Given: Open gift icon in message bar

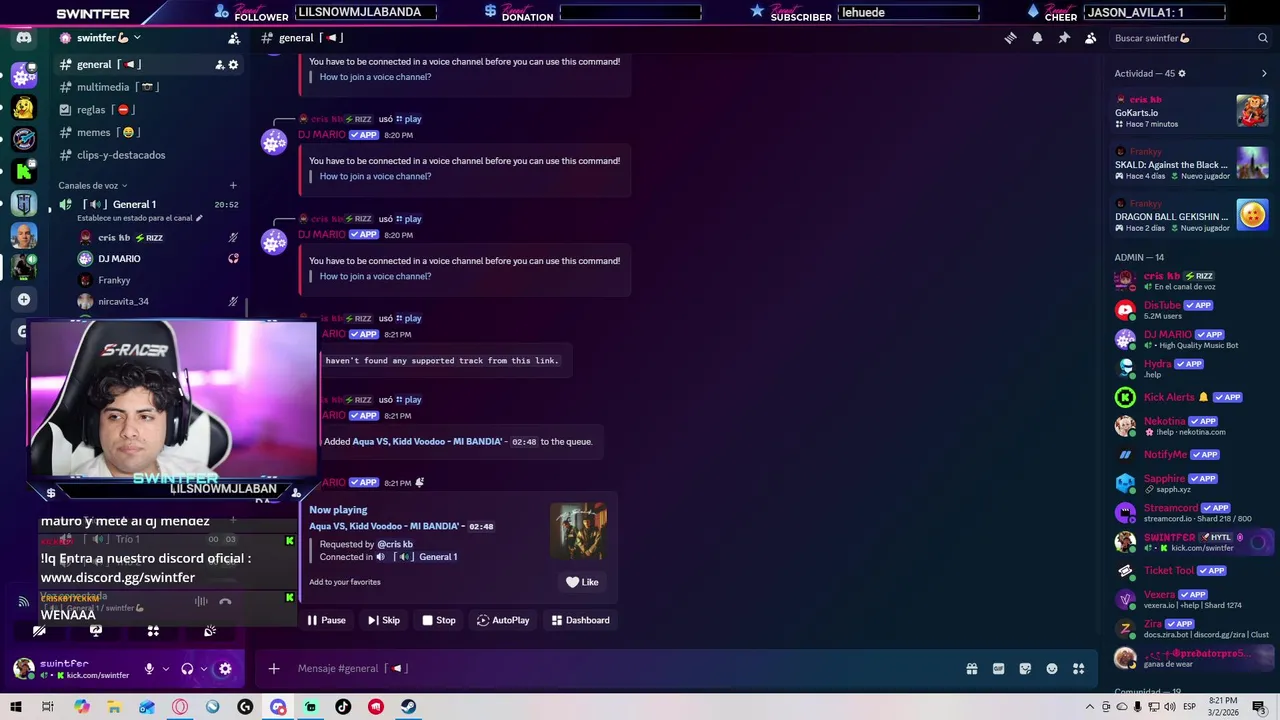Looking at the screenshot, I should (971, 669).
